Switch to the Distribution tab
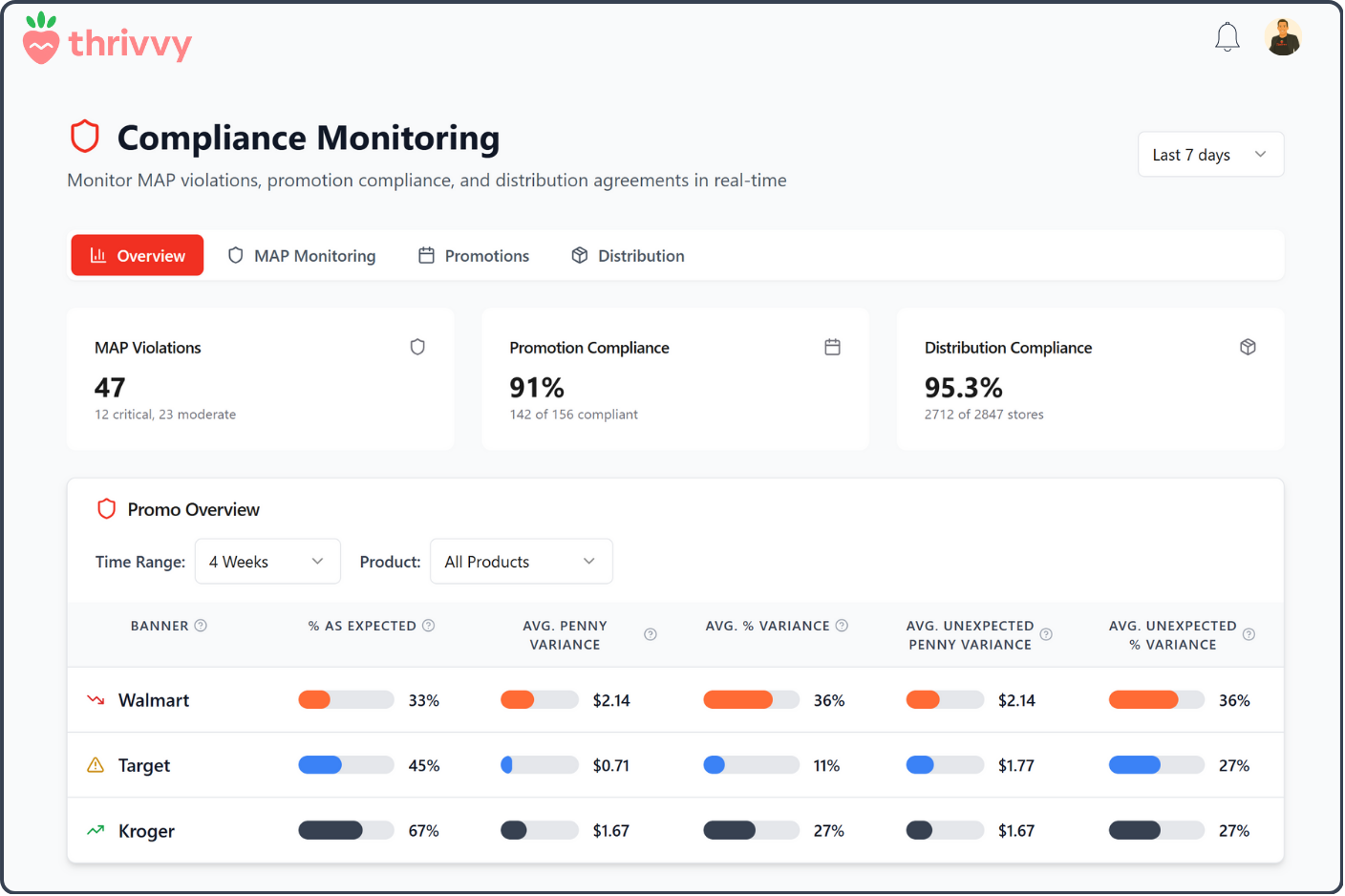The height and width of the screenshot is (896, 1345). (x=628, y=255)
